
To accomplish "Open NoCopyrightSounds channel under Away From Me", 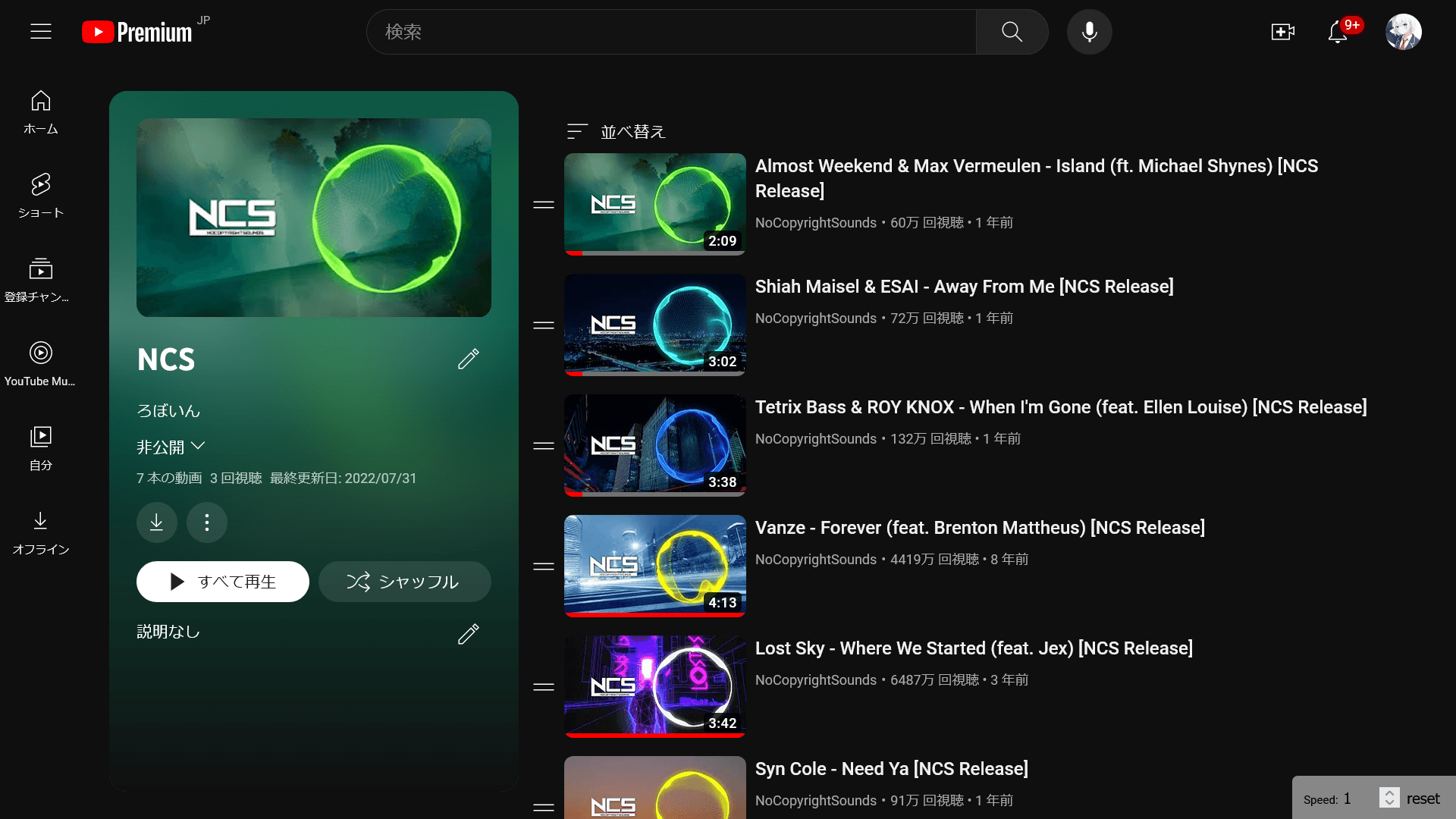I will point(816,318).
